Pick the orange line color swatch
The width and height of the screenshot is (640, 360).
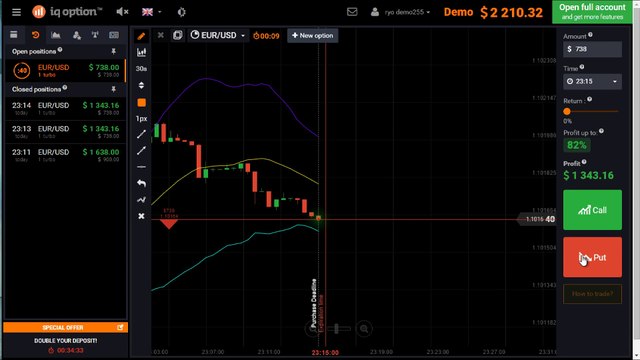click(x=141, y=102)
